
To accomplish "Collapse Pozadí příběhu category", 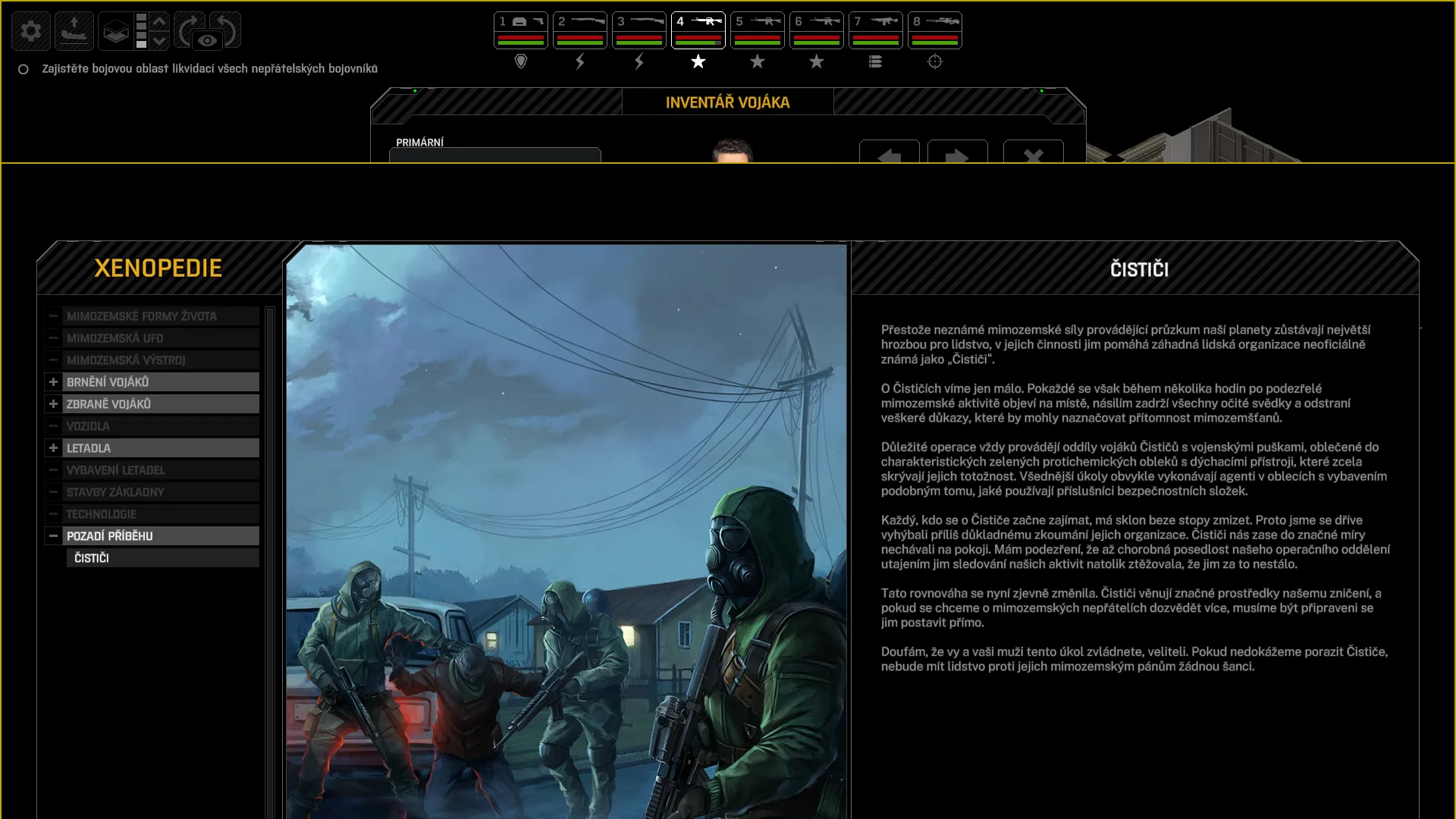I will (x=53, y=536).
